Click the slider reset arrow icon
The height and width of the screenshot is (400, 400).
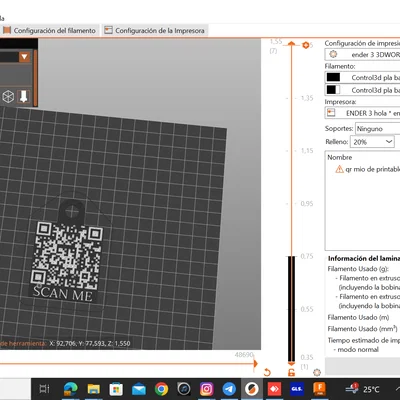click(267, 372)
